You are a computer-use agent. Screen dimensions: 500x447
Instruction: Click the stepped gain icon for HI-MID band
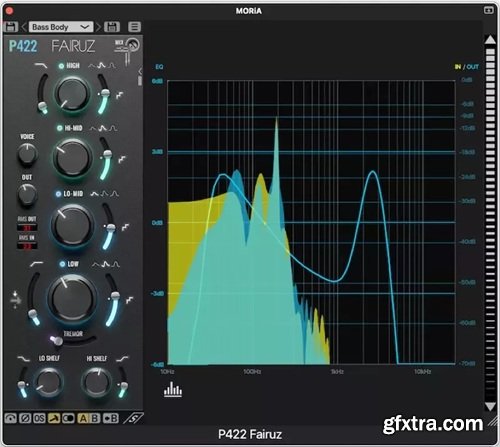(x=122, y=159)
